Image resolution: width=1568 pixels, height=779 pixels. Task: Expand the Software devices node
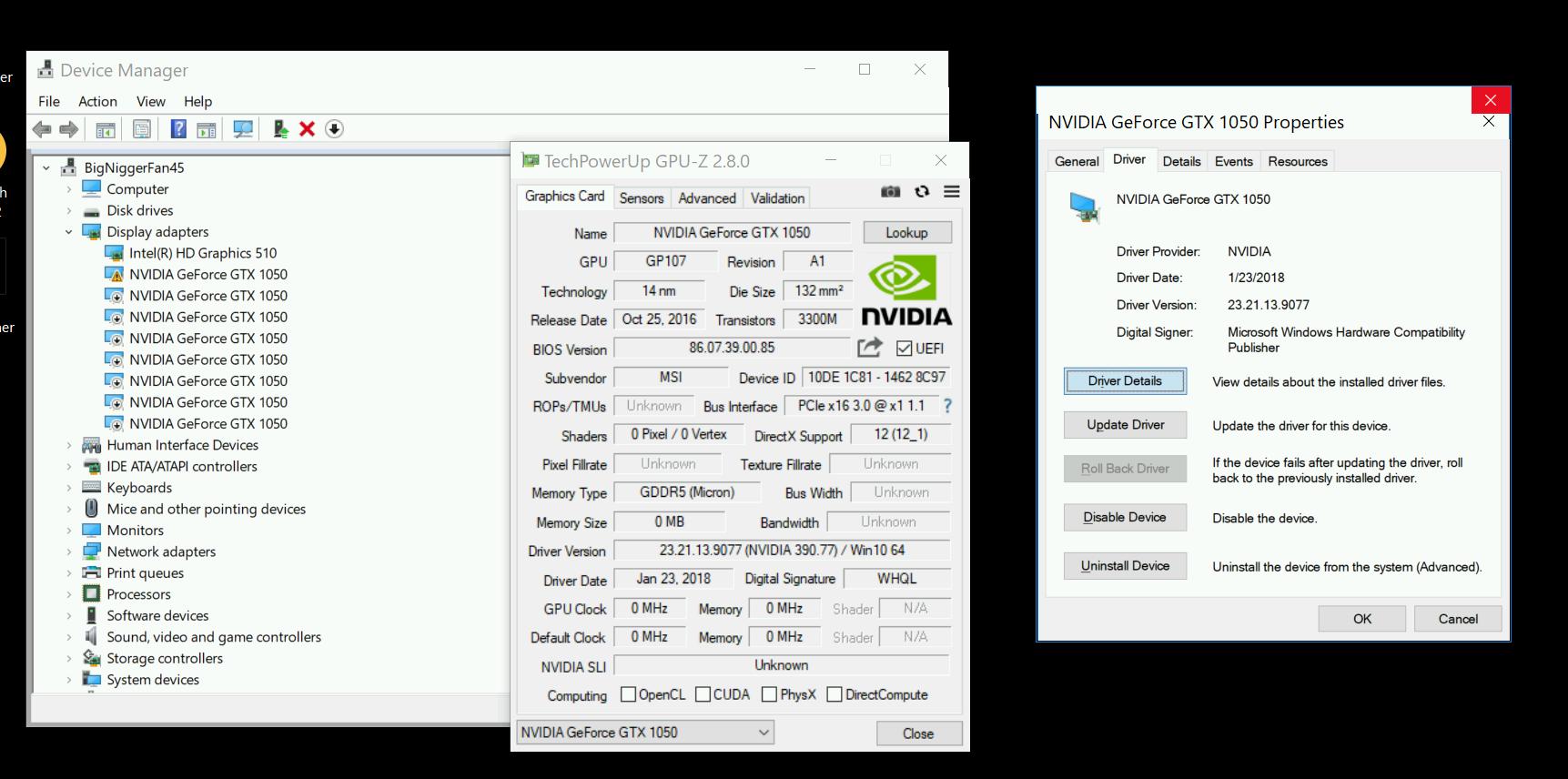click(68, 615)
